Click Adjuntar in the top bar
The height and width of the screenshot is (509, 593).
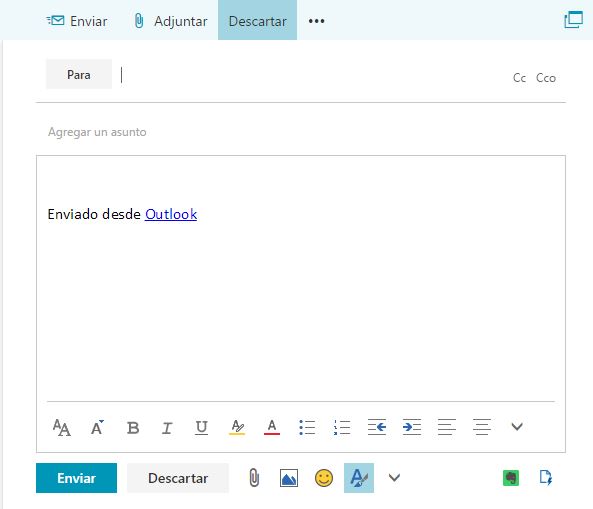[171, 21]
